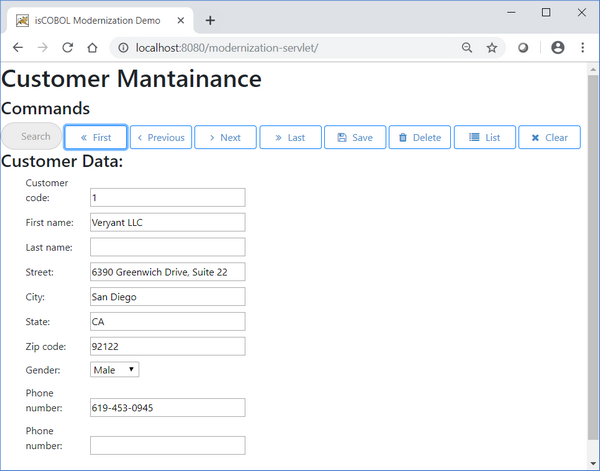
Task: Save the current customer record
Action: pyautogui.click(x=355, y=137)
